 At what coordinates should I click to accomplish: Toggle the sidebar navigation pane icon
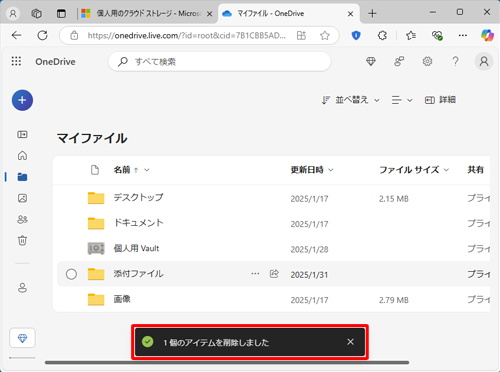(x=22, y=134)
